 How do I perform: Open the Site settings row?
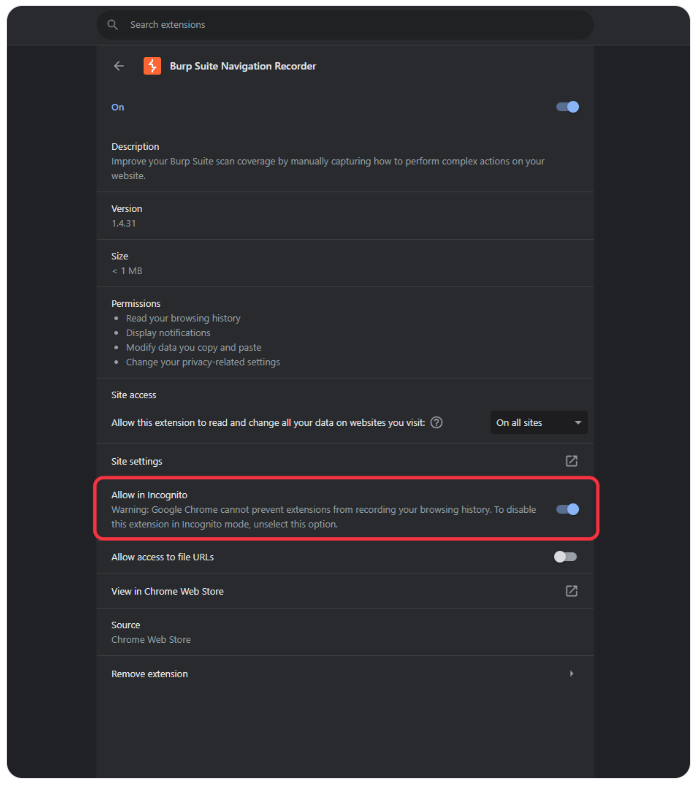tap(345, 461)
